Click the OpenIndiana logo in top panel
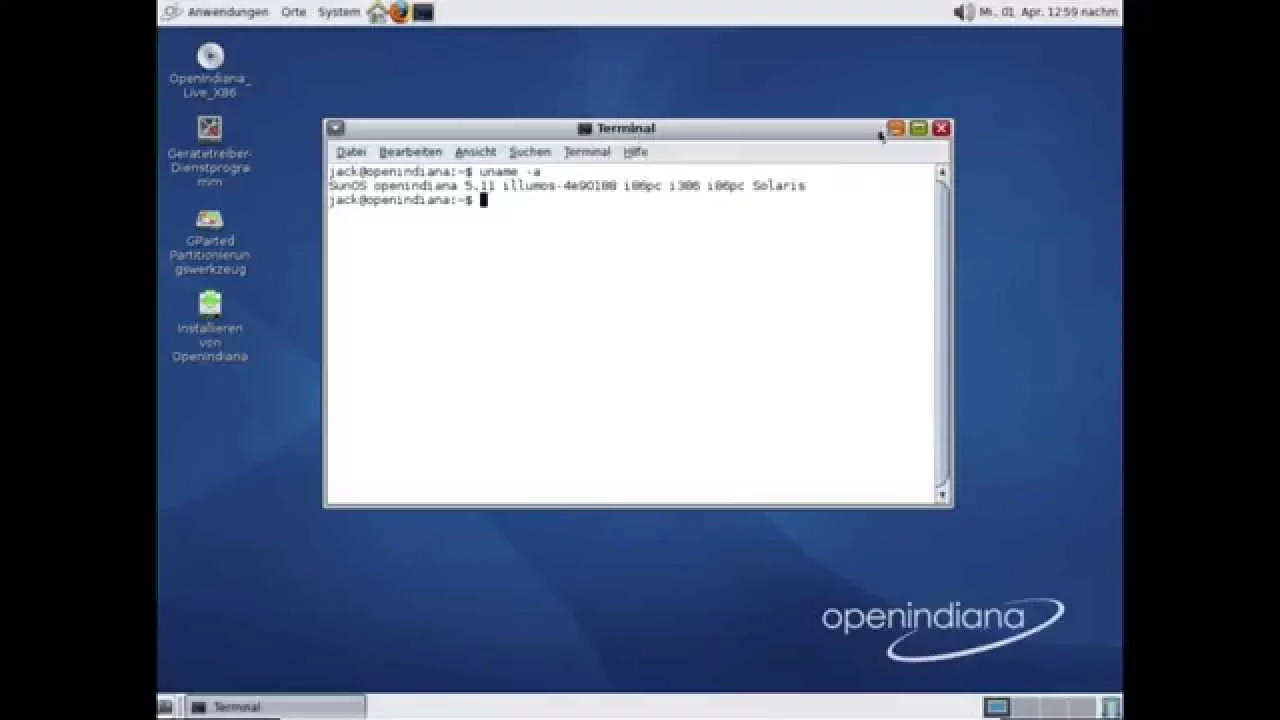This screenshot has height=720, width=1280. [172, 12]
